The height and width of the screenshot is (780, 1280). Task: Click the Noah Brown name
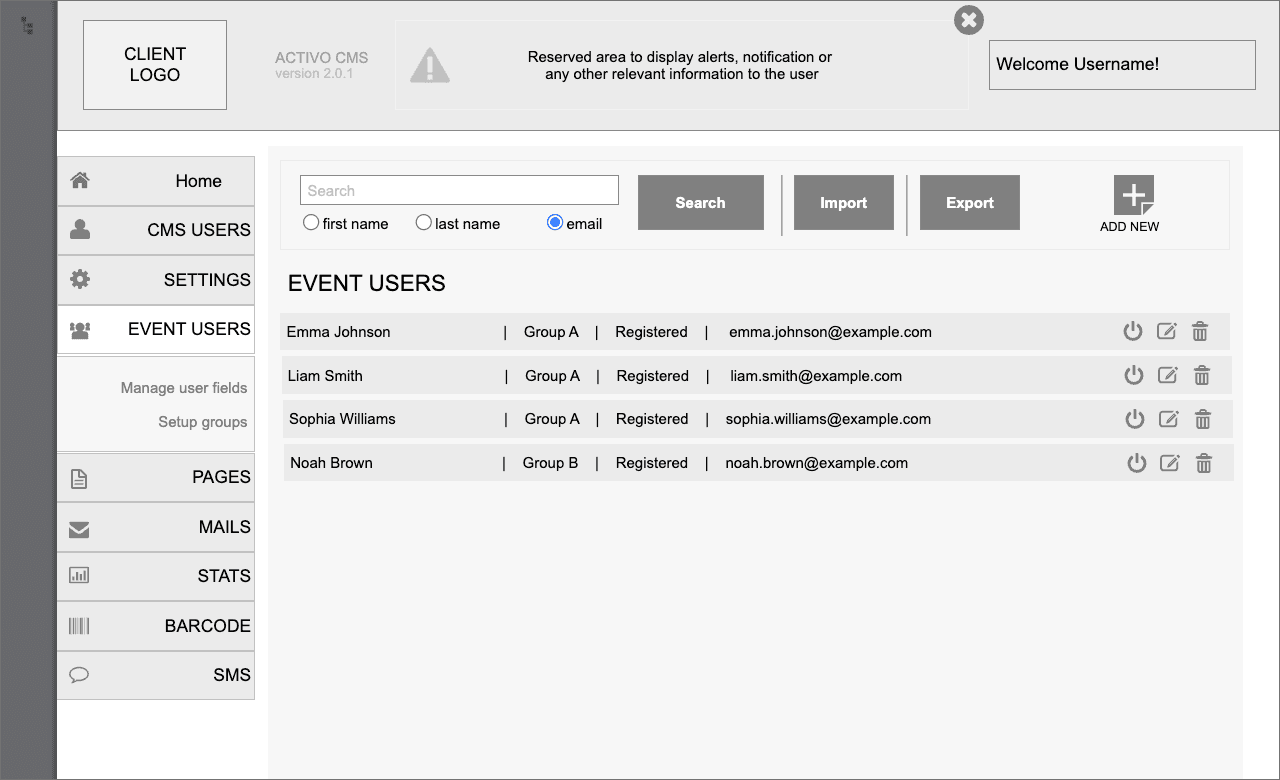pyautogui.click(x=331, y=463)
